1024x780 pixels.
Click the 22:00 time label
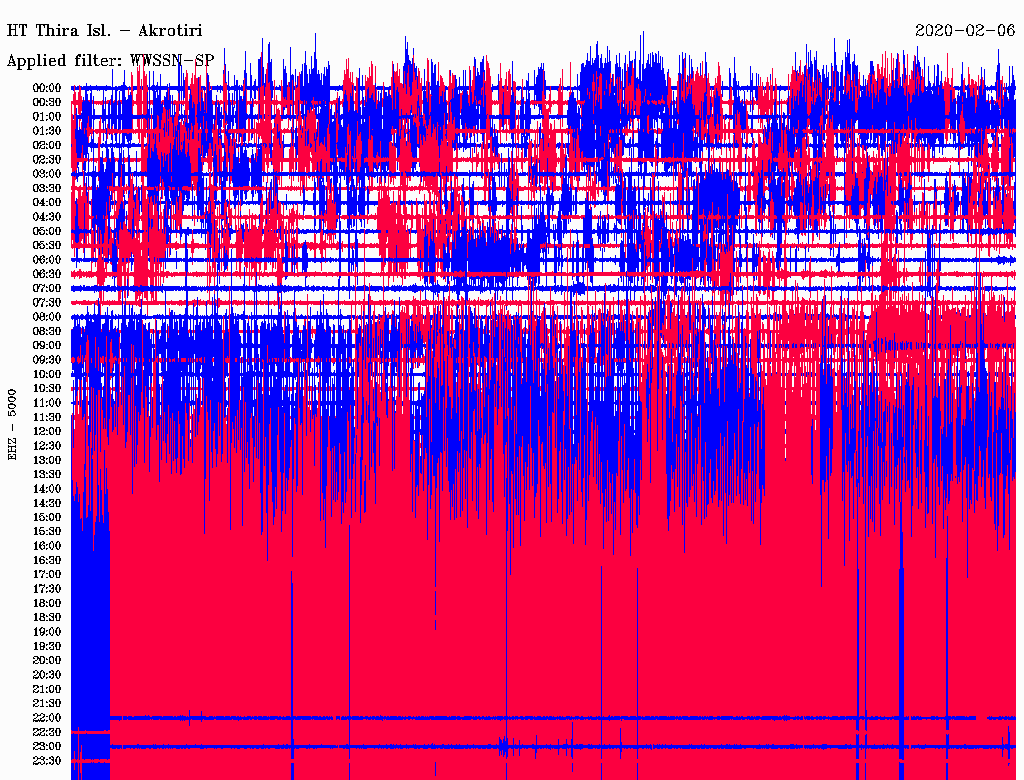tap(47, 717)
